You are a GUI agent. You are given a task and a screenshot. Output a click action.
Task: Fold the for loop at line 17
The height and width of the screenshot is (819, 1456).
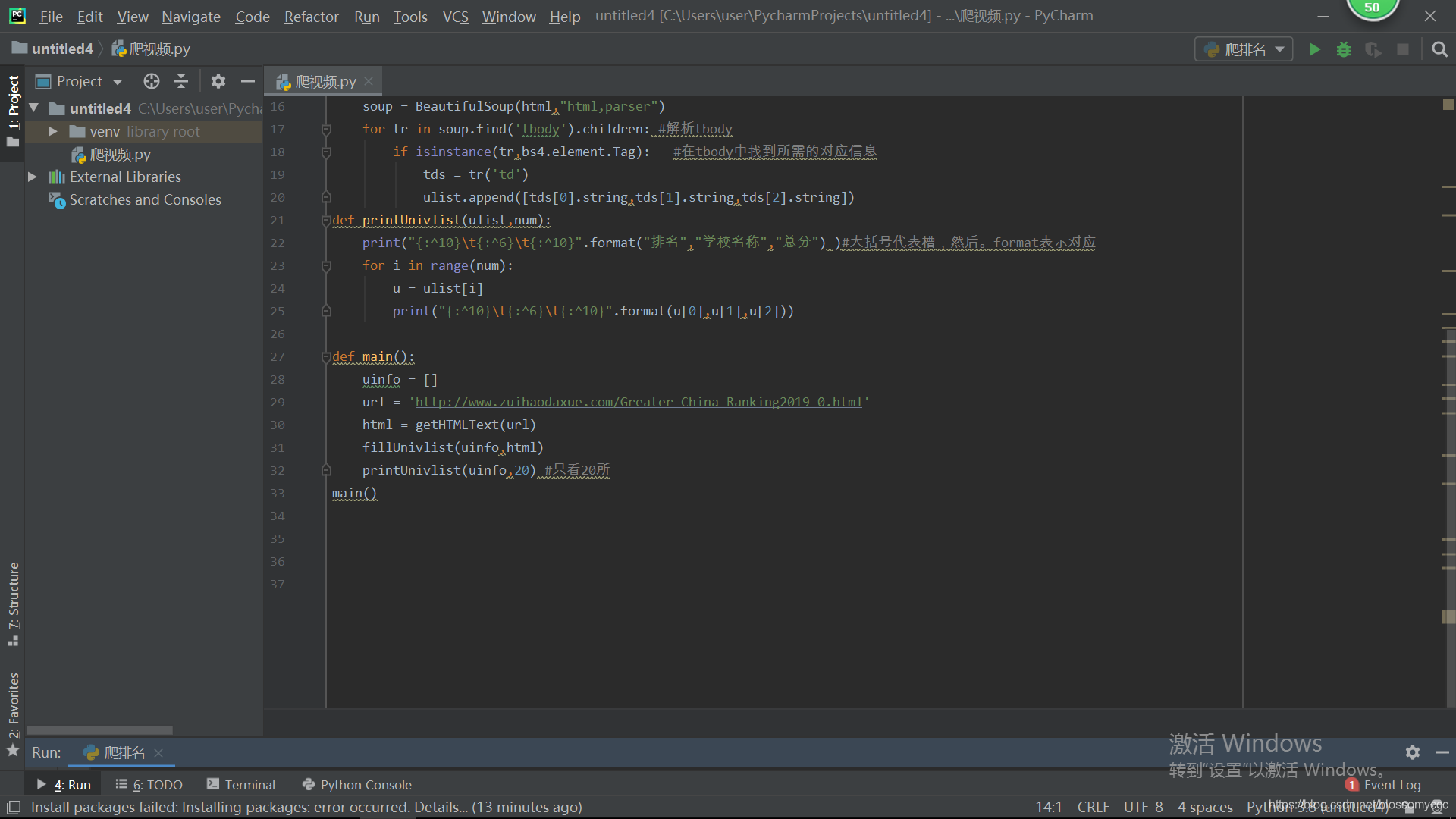click(326, 130)
